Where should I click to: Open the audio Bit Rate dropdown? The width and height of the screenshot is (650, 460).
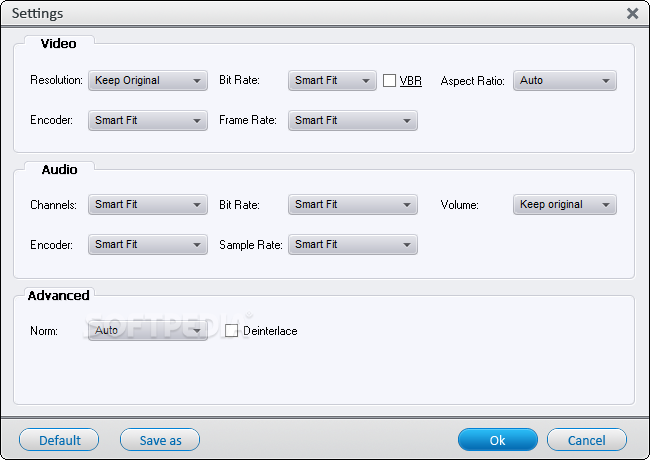click(x=353, y=205)
